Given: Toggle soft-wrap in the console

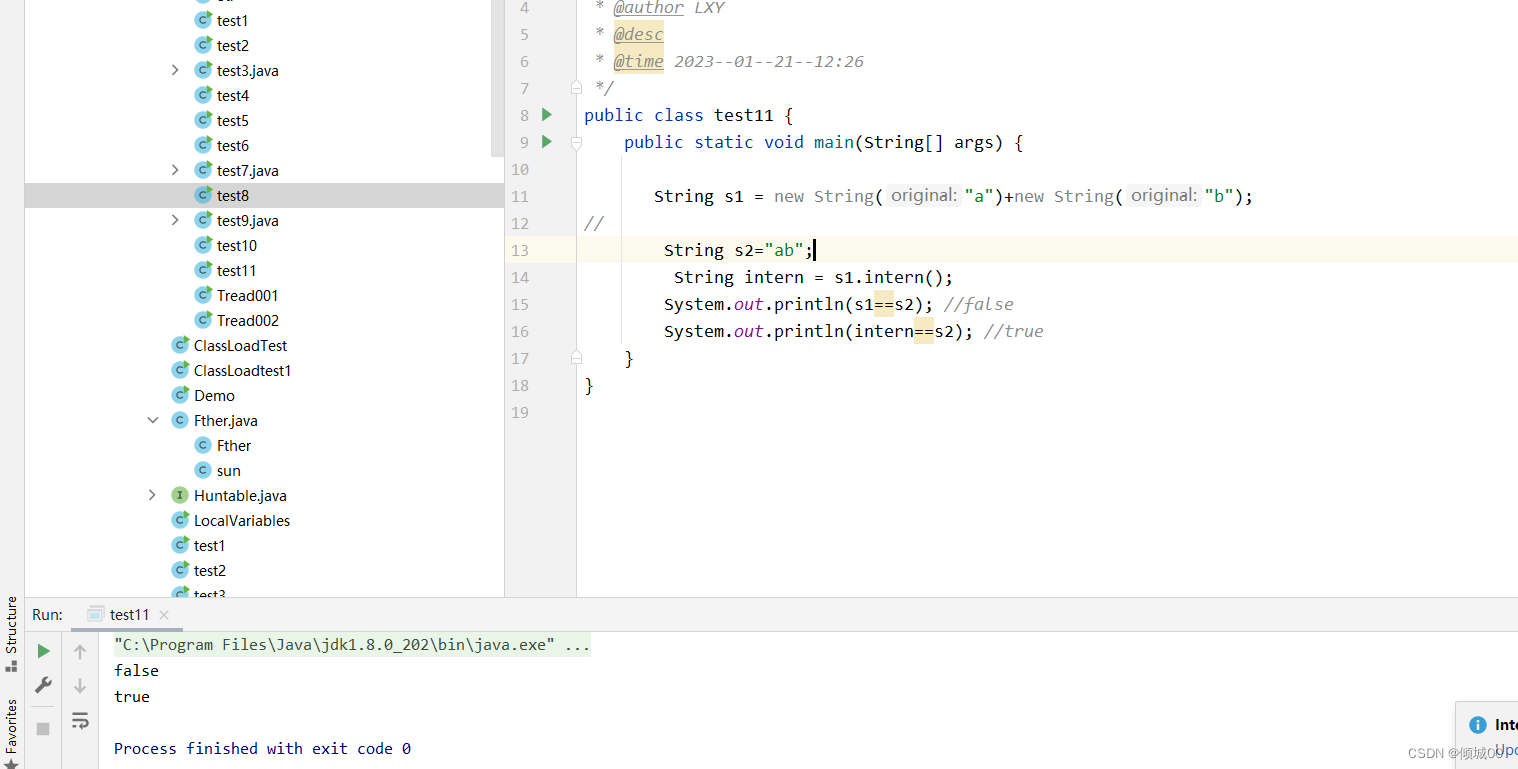Looking at the screenshot, I should (x=80, y=720).
